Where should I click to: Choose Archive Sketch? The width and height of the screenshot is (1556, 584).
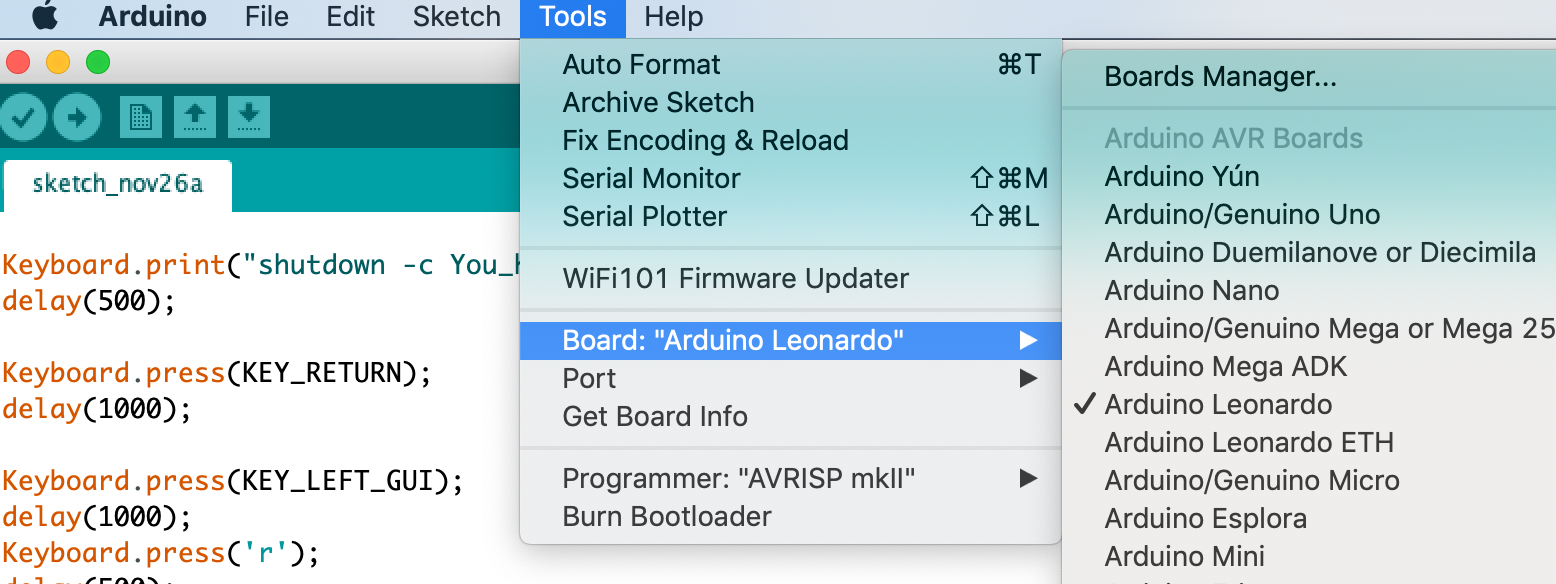[x=791, y=103]
